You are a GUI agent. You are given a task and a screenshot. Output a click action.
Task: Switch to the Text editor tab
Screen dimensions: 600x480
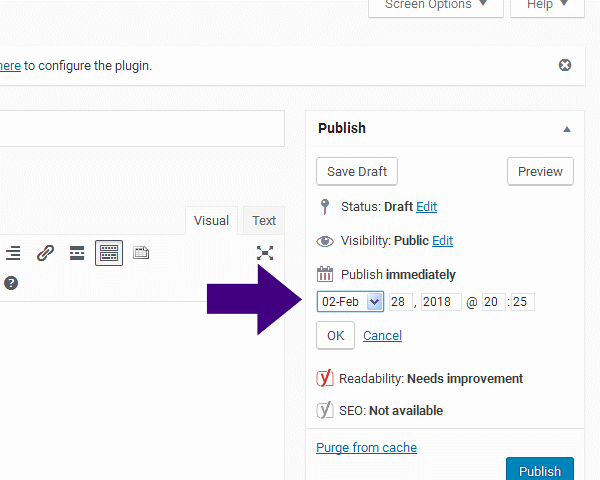click(x=264, y=221)
